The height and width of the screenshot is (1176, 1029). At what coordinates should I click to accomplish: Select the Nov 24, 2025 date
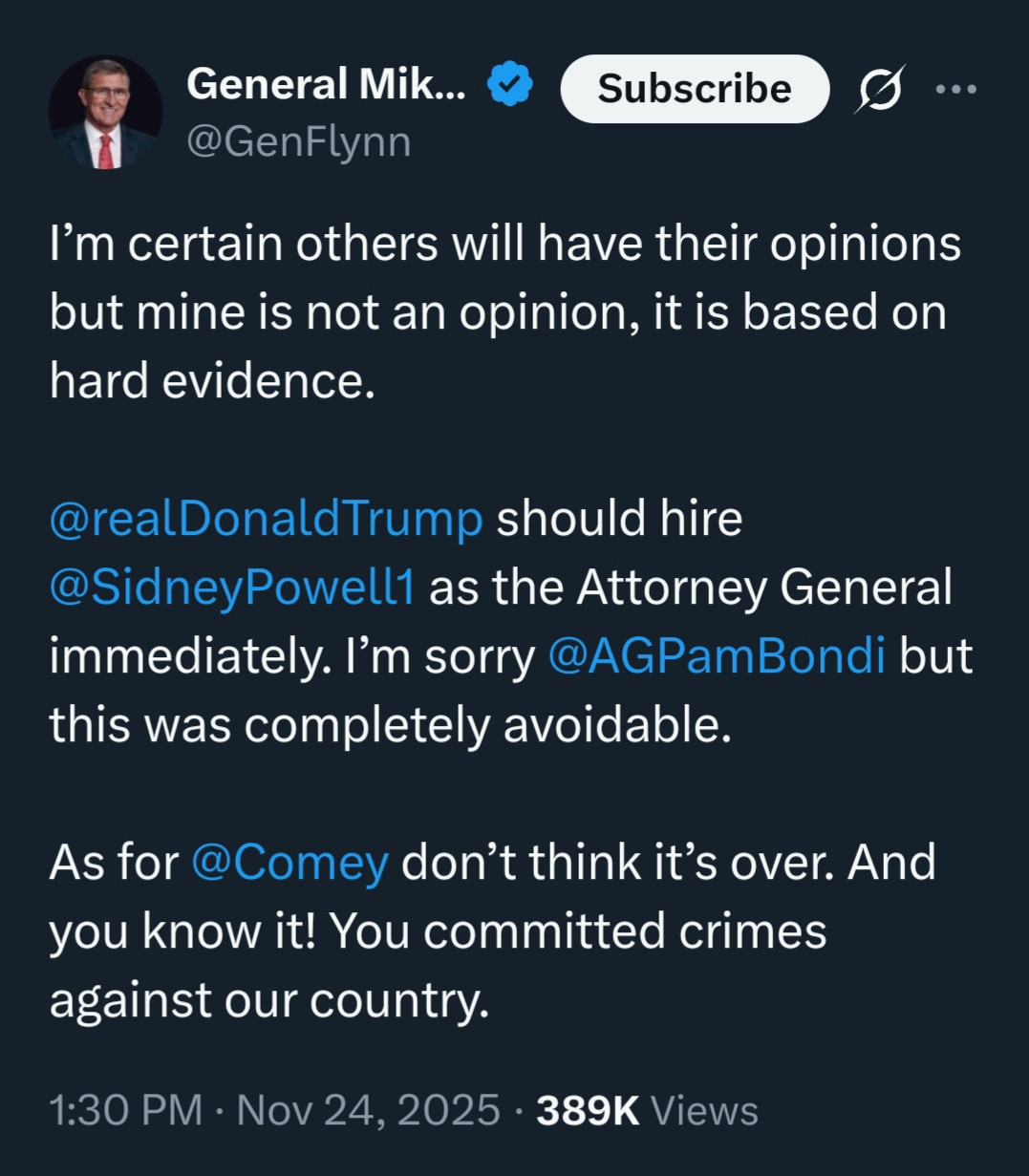[368, 1111]
